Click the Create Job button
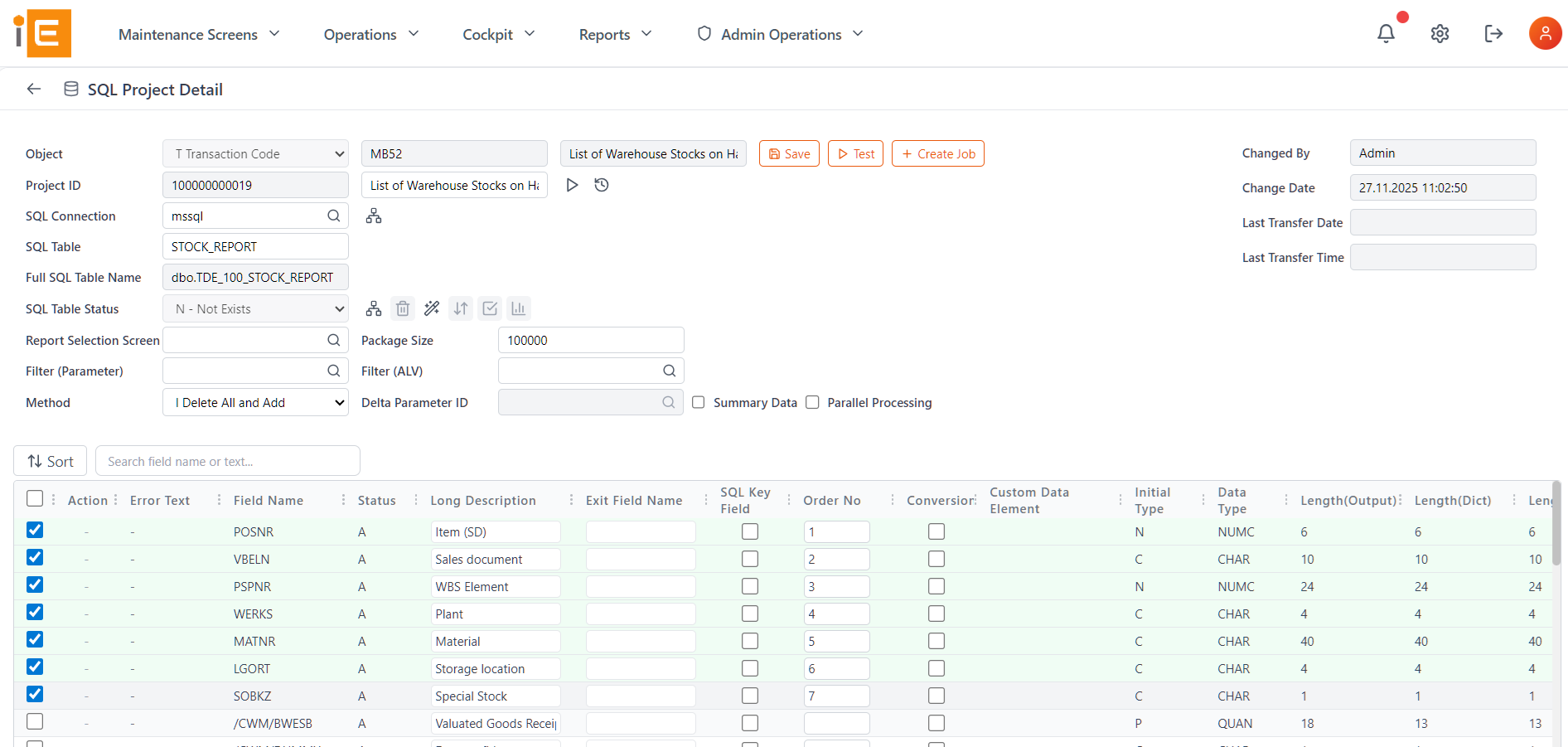 (x=938, y=153)
